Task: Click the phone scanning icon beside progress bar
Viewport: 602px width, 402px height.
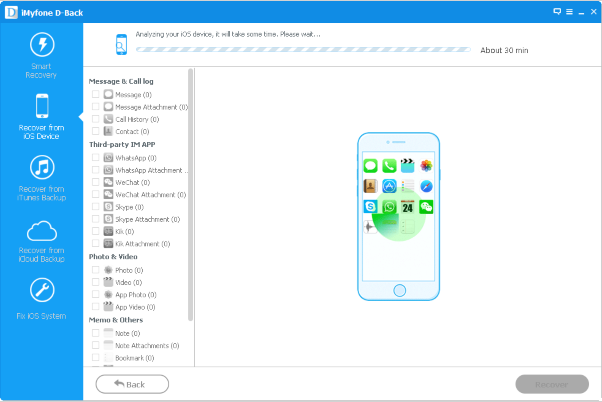Action: click(121, 45)
